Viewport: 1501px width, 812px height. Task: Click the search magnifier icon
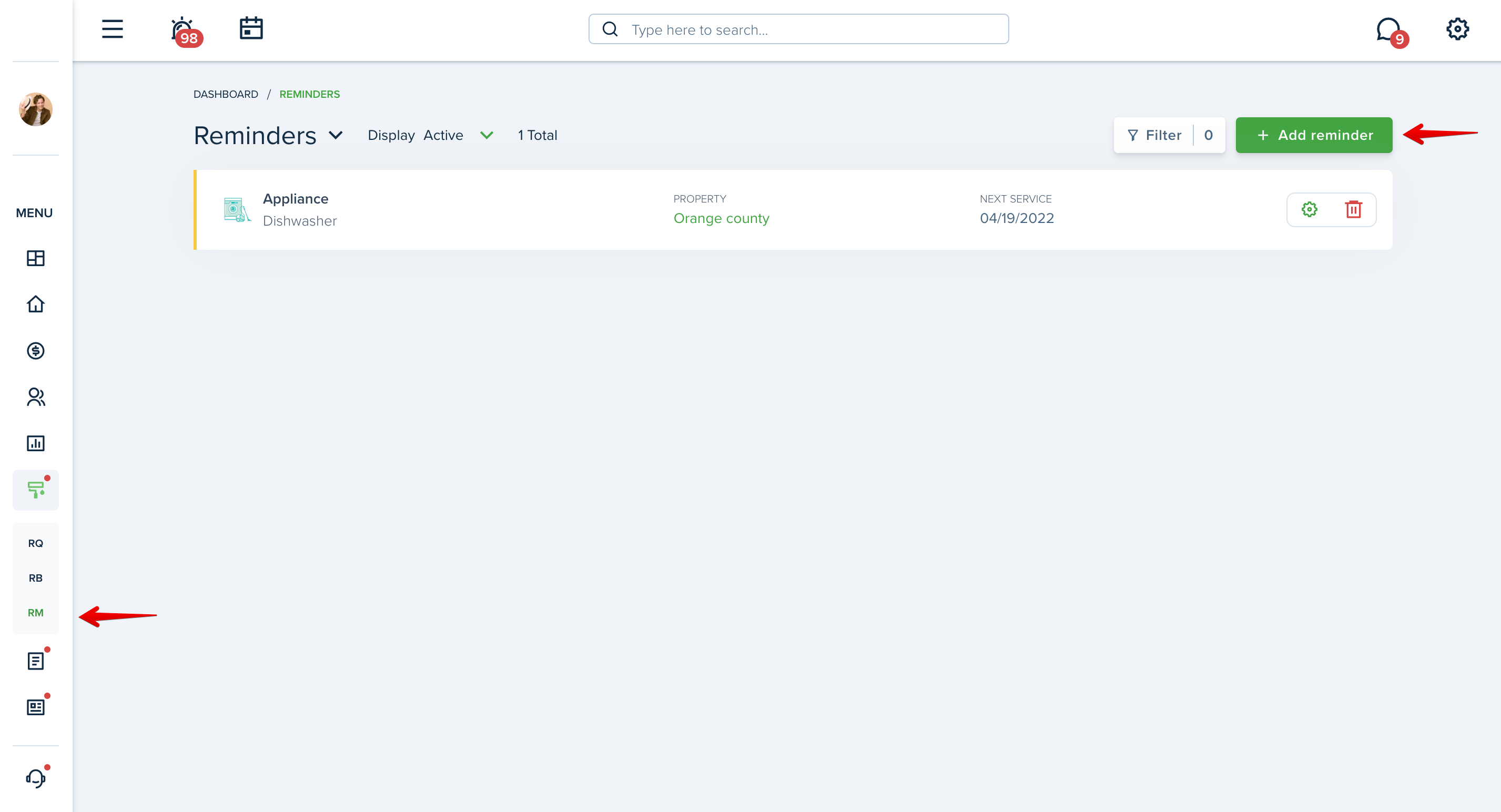tap(610, 29)
